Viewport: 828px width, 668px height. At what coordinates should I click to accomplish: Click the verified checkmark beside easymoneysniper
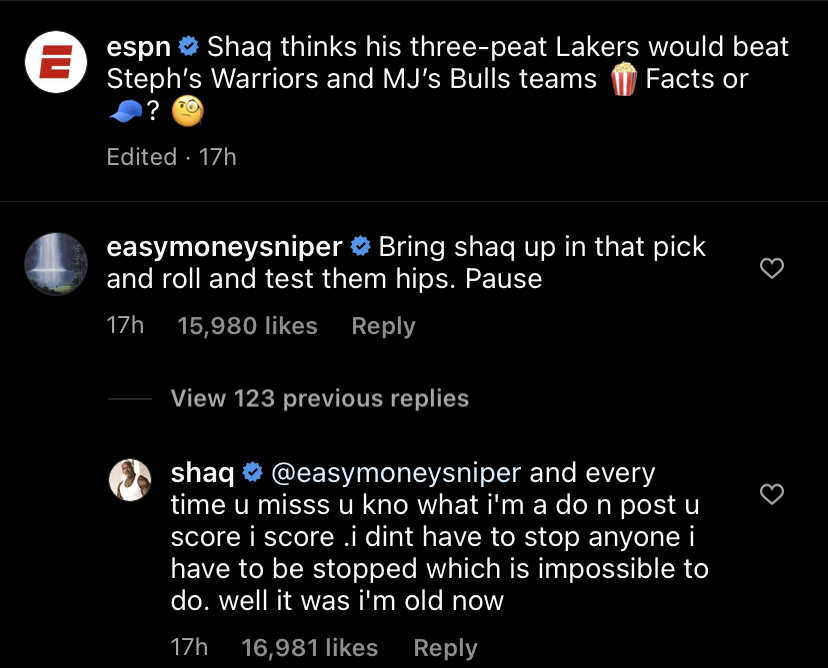tap(359, 243)
